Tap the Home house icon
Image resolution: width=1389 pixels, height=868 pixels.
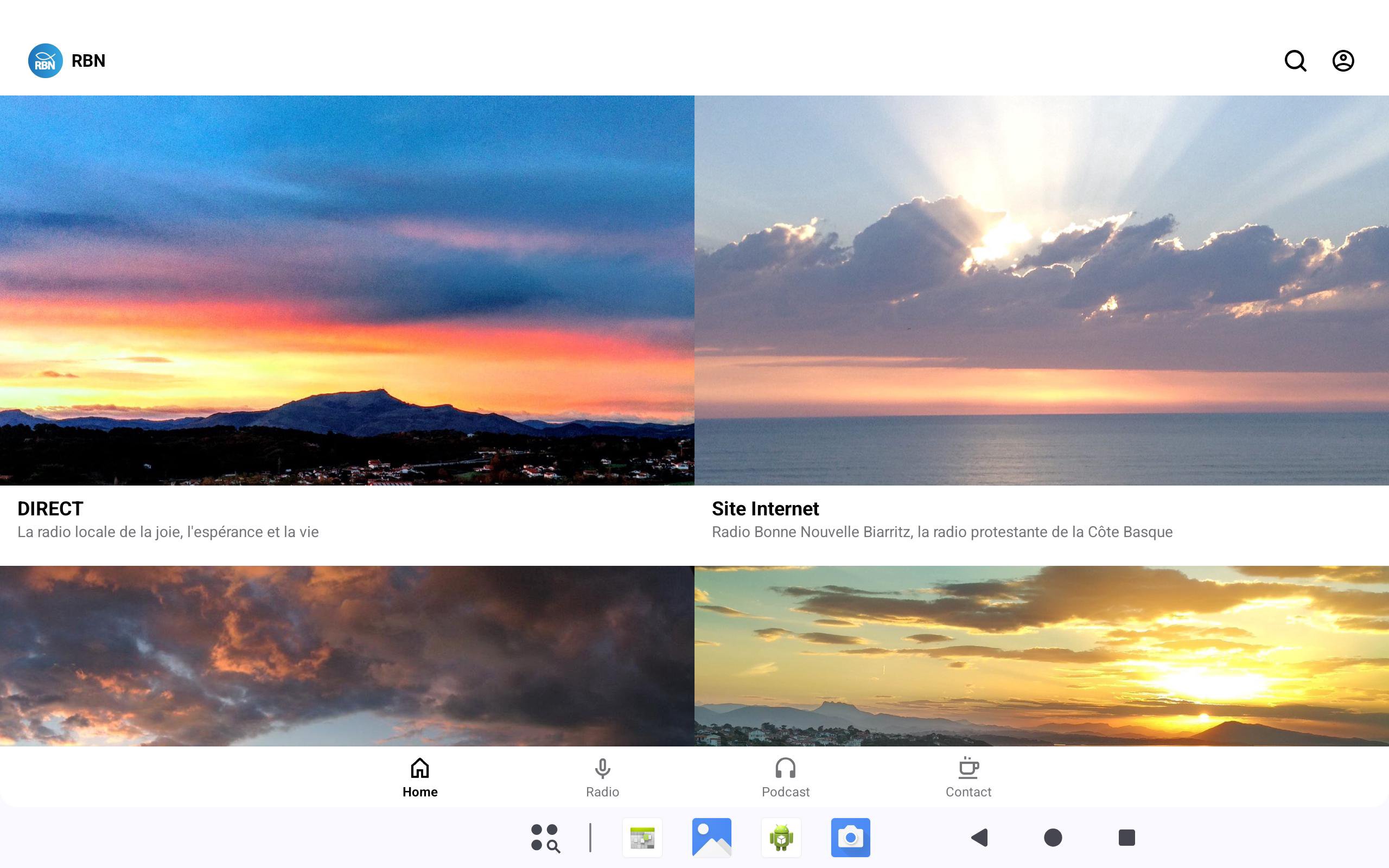pos(419,768)
